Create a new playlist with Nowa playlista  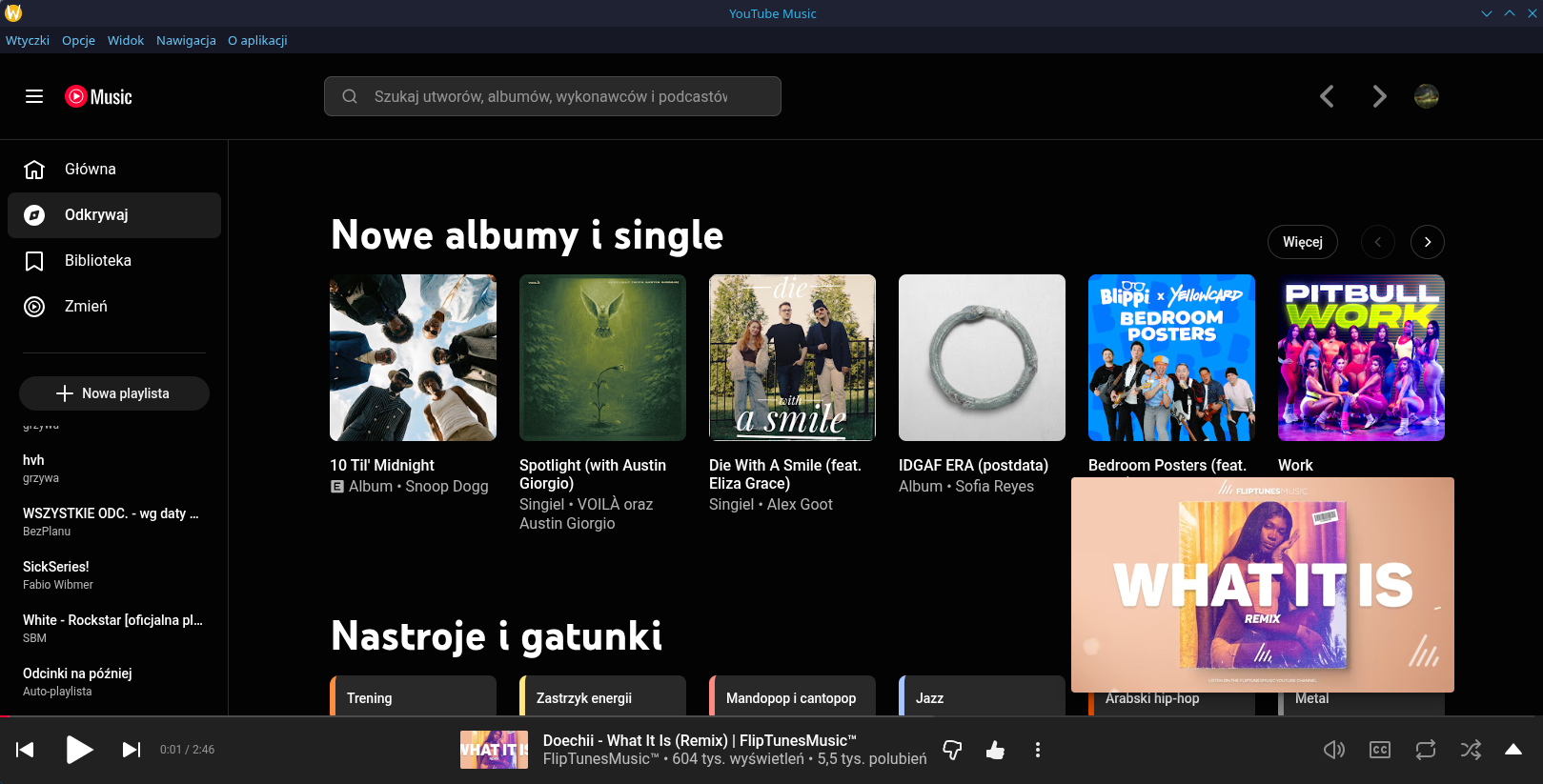click(114, 393)
